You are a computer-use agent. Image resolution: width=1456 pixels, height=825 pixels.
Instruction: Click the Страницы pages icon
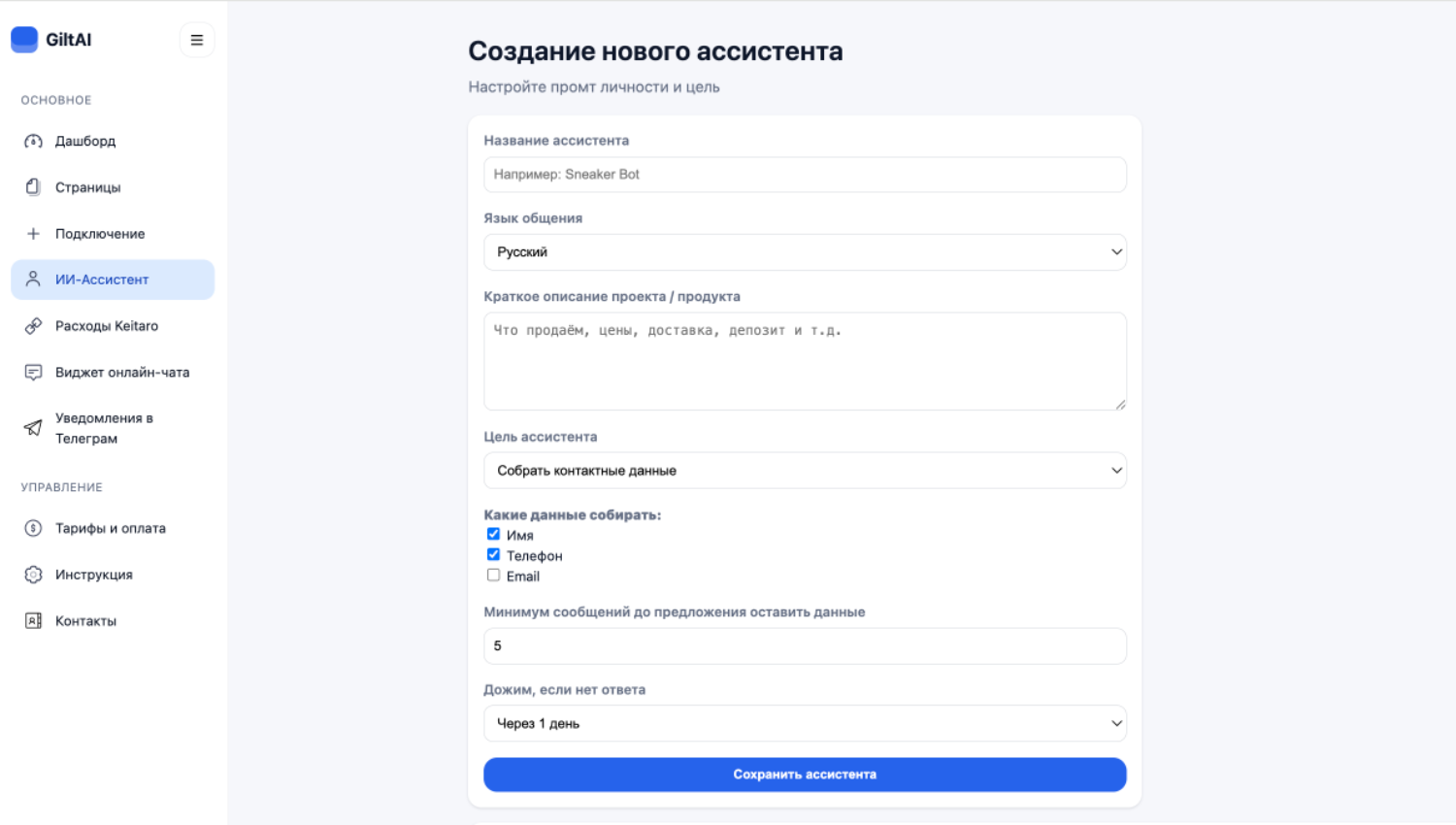click(33, 187)
